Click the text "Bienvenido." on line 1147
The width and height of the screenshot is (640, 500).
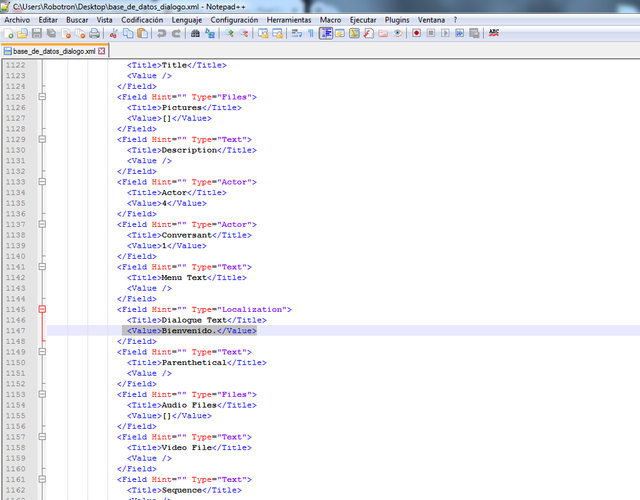coord(189,331)
